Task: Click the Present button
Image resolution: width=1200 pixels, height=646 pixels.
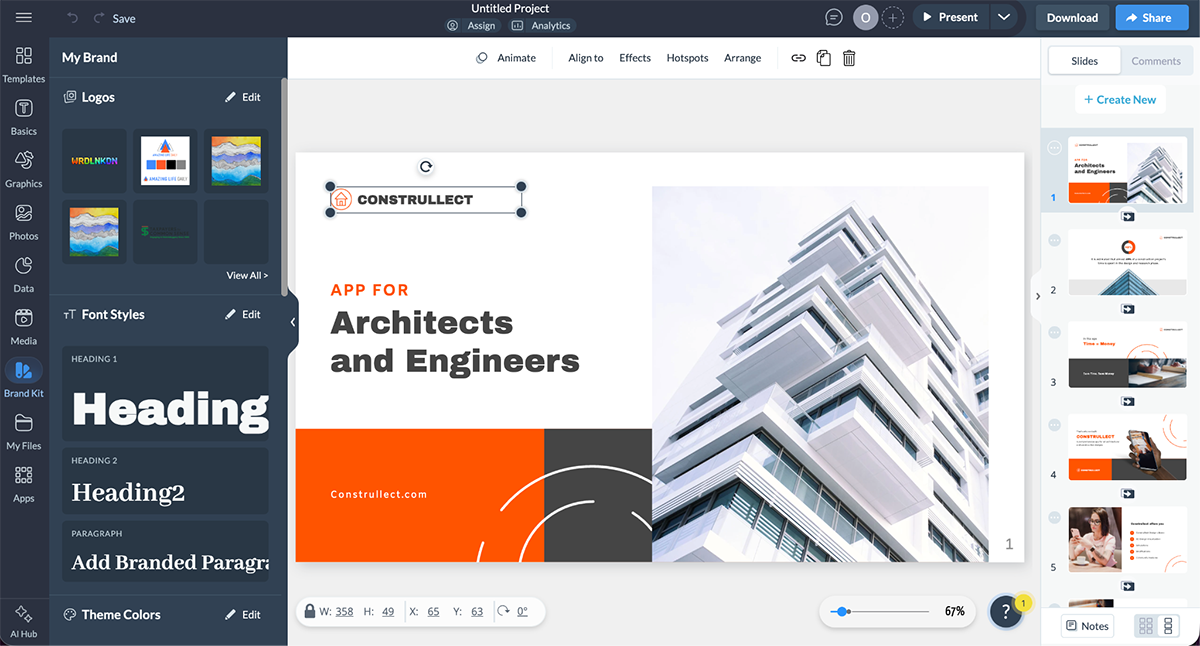Action: [951, 17]
